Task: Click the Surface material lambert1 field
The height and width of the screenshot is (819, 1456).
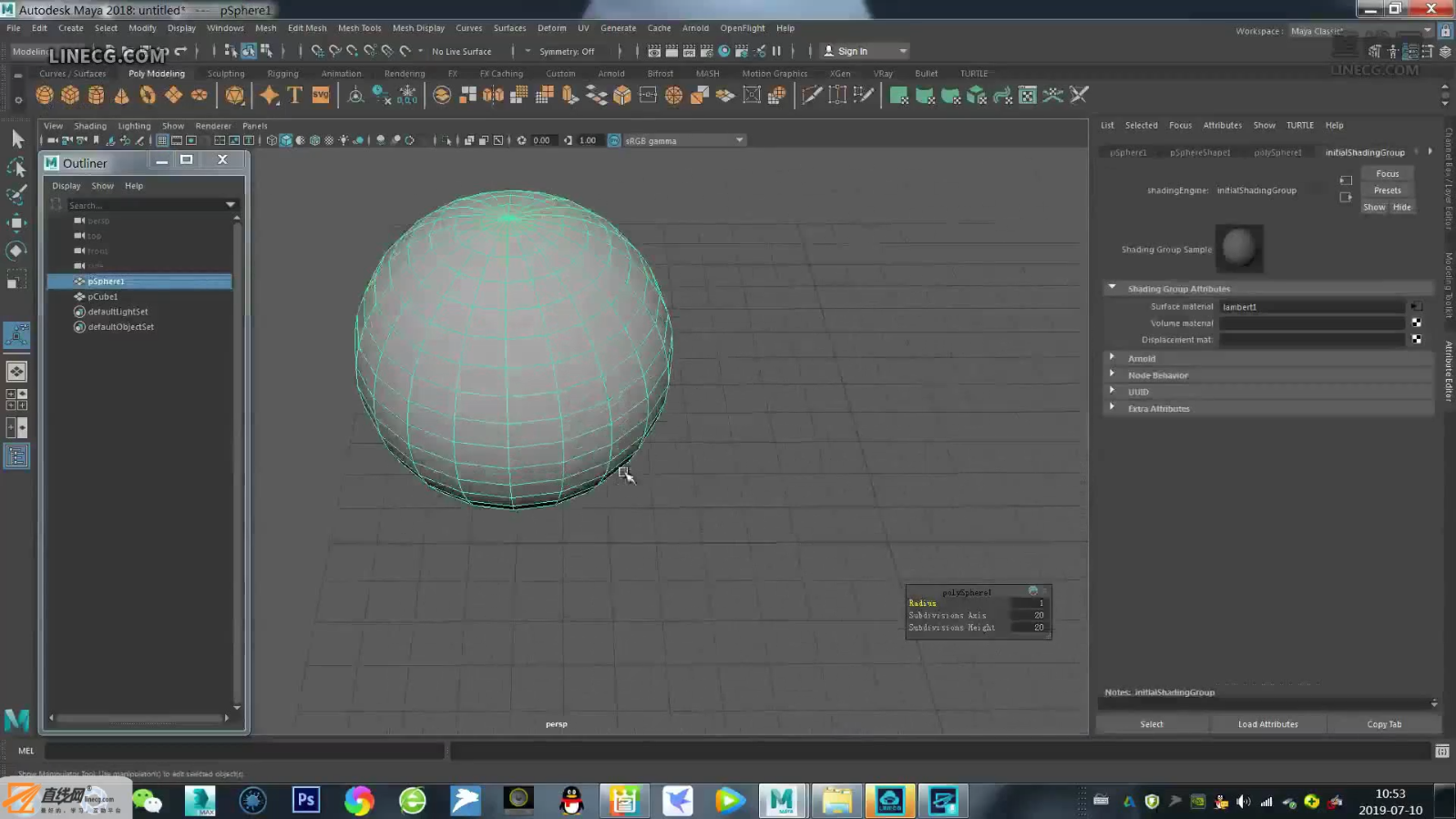Action: click(1312, 307)
